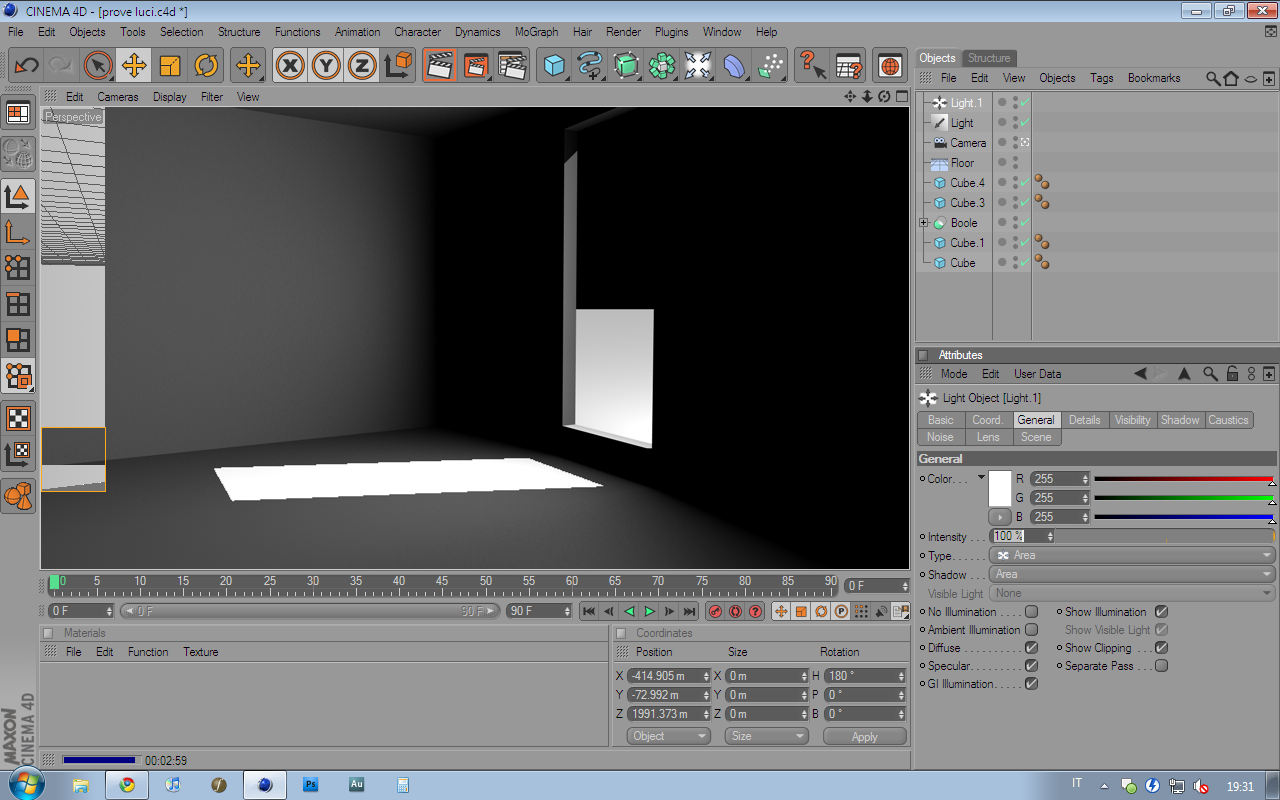Image resolution: width=1280 pixels, height=800 pixels.
Task: Uncheck the Show Clipping checkbox
Action: (x=1161, y=648)
